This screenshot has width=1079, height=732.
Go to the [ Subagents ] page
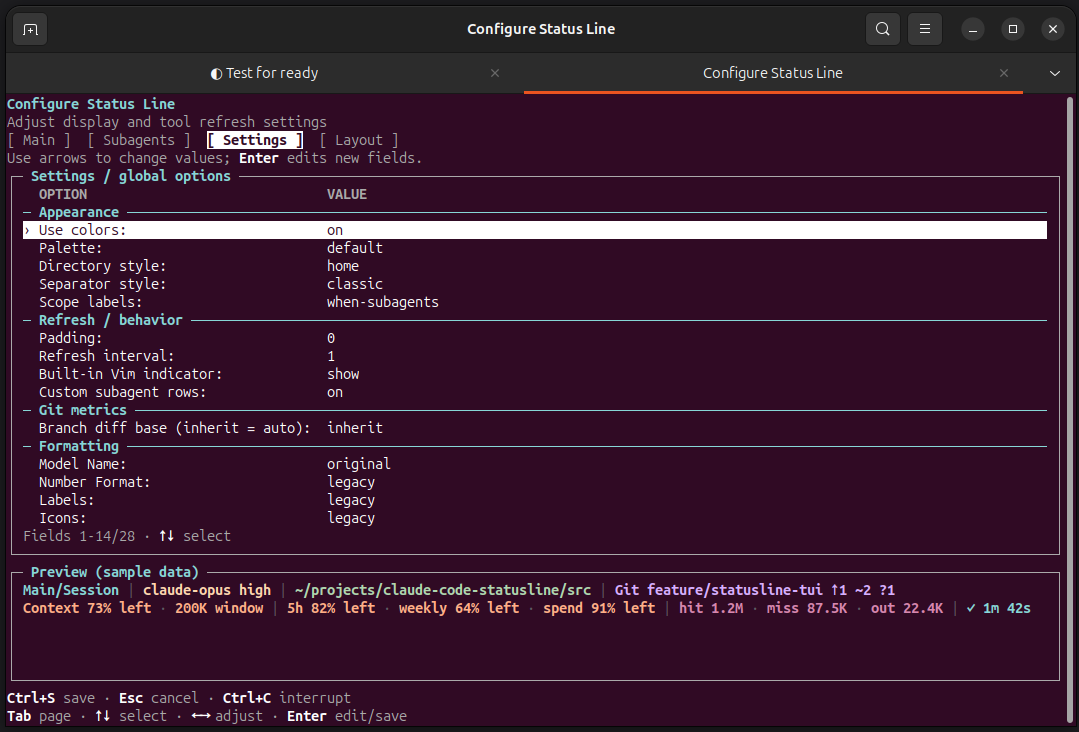139,140
